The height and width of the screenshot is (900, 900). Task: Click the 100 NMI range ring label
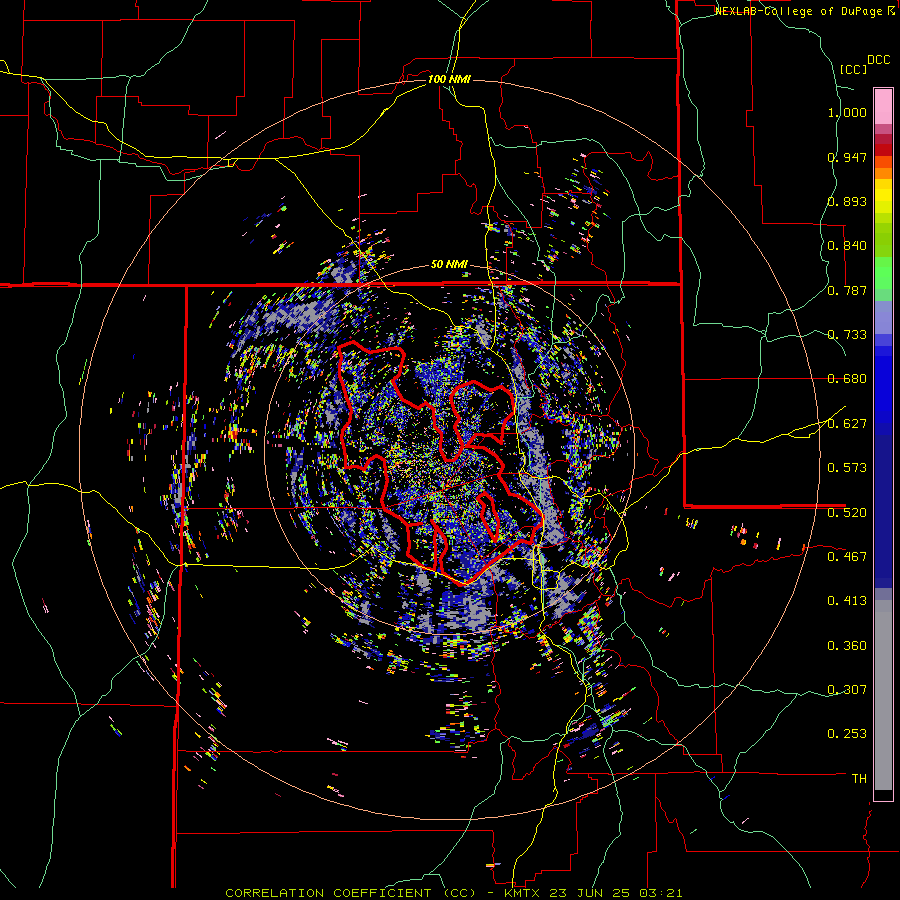click(x=449, y=79)
